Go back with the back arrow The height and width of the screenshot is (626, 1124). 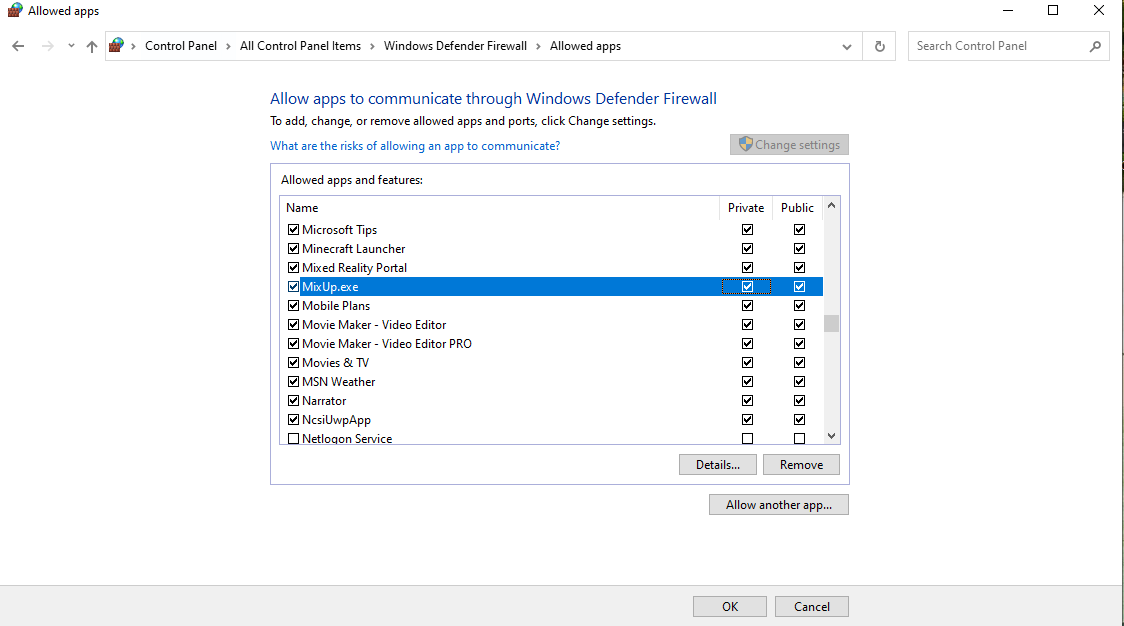pos(19,46)
